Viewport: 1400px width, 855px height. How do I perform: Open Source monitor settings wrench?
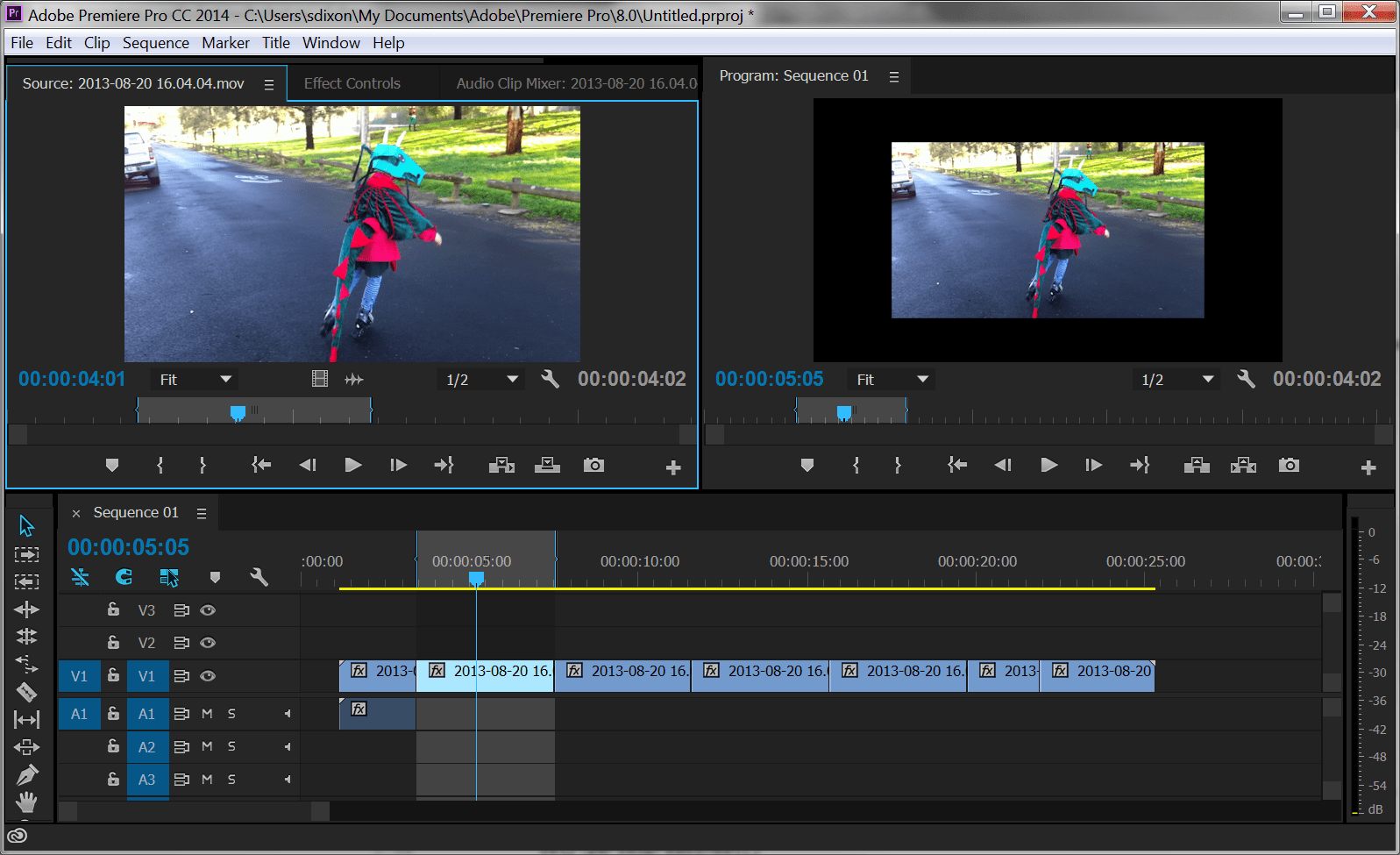[550, 379]
